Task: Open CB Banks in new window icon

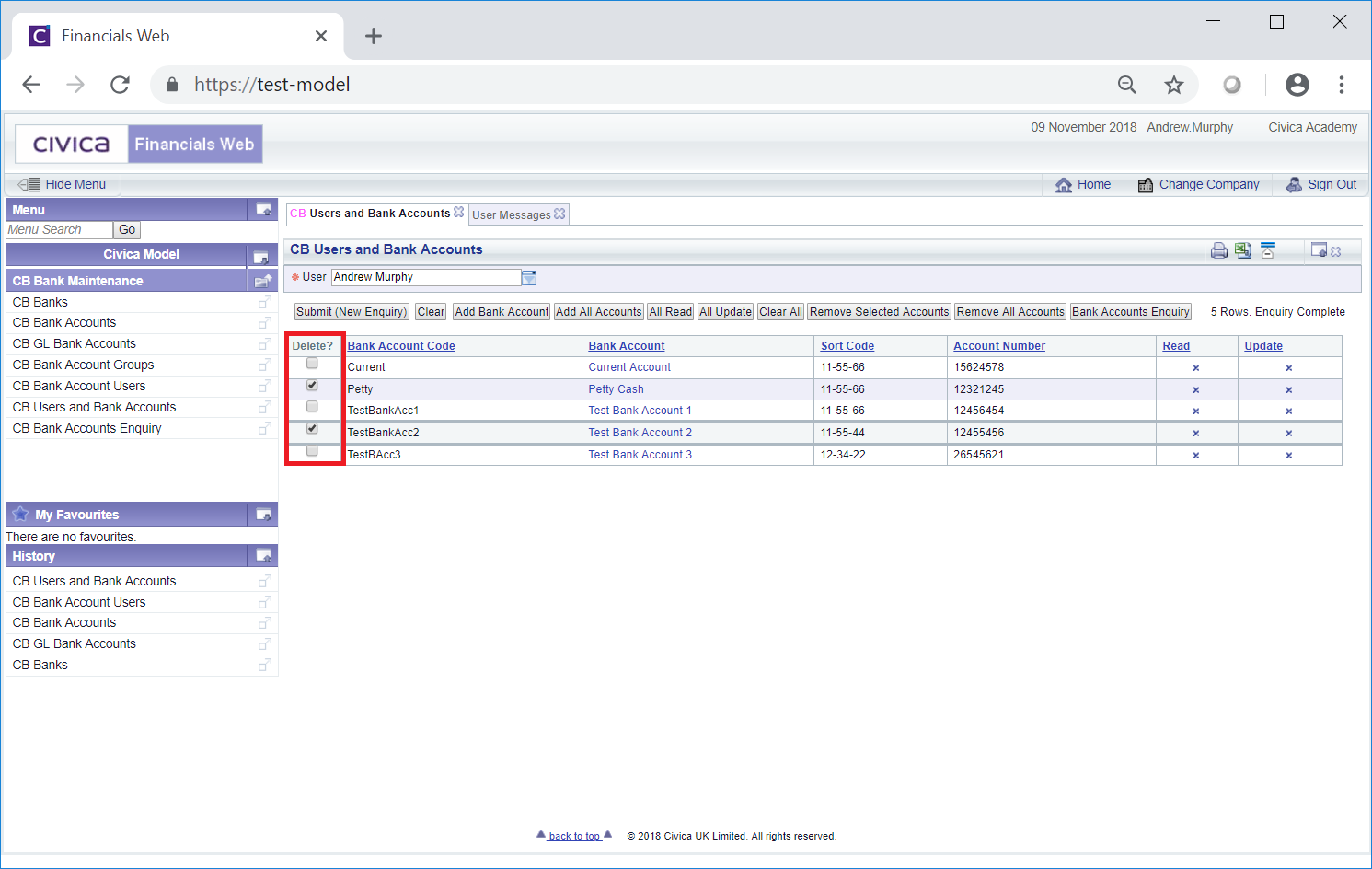Action: [265, 302]
